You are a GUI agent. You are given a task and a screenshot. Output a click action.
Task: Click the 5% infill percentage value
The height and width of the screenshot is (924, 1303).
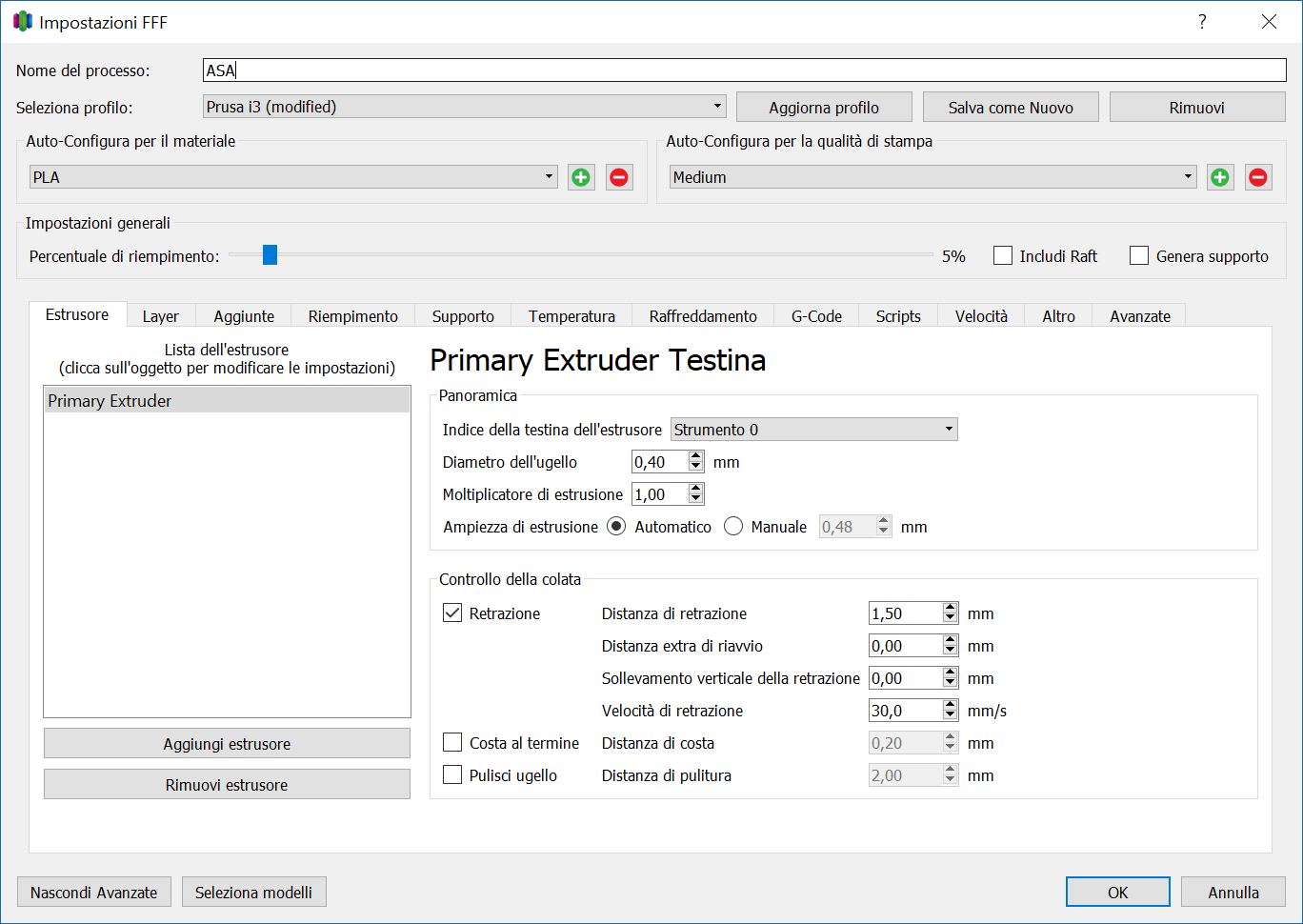pos(953,256)
